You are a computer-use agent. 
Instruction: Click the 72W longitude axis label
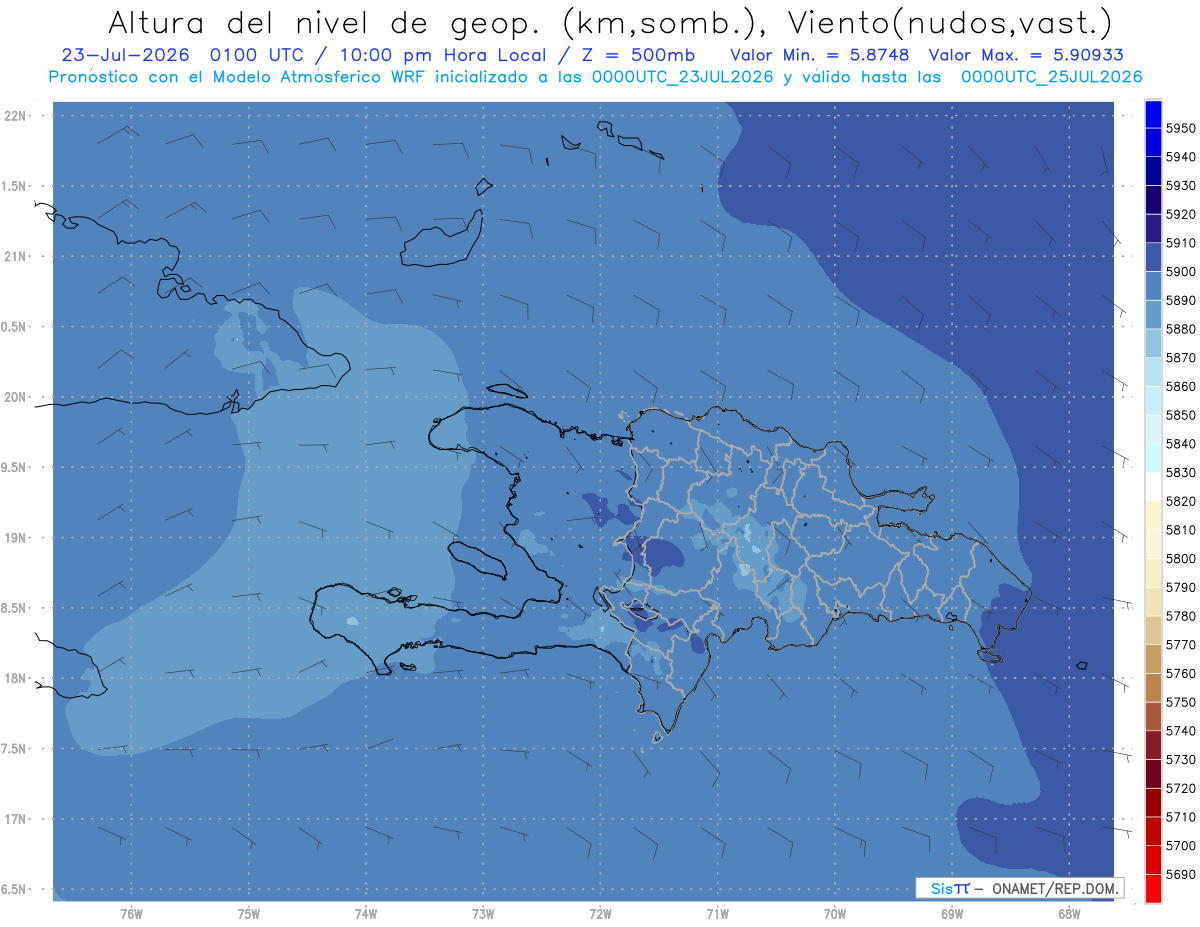pos(601,913)
